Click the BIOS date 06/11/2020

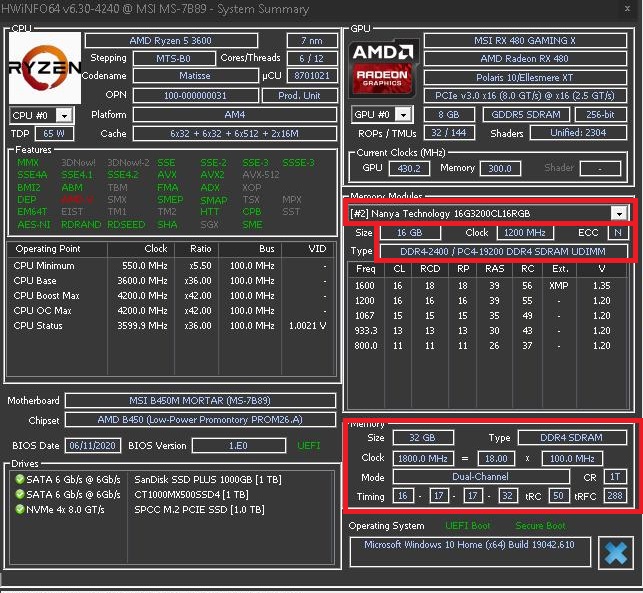point(93,445)
